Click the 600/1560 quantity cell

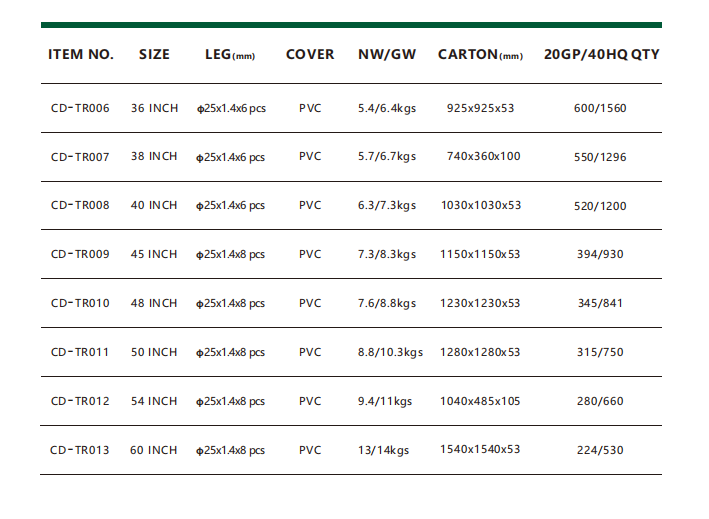601,108
